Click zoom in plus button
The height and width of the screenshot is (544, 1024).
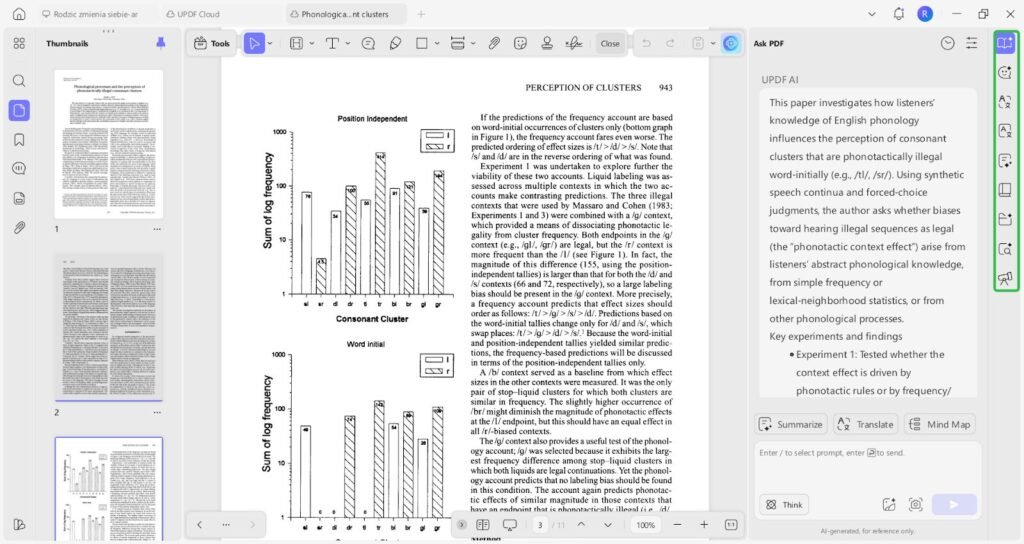click(x=704, y=525)
